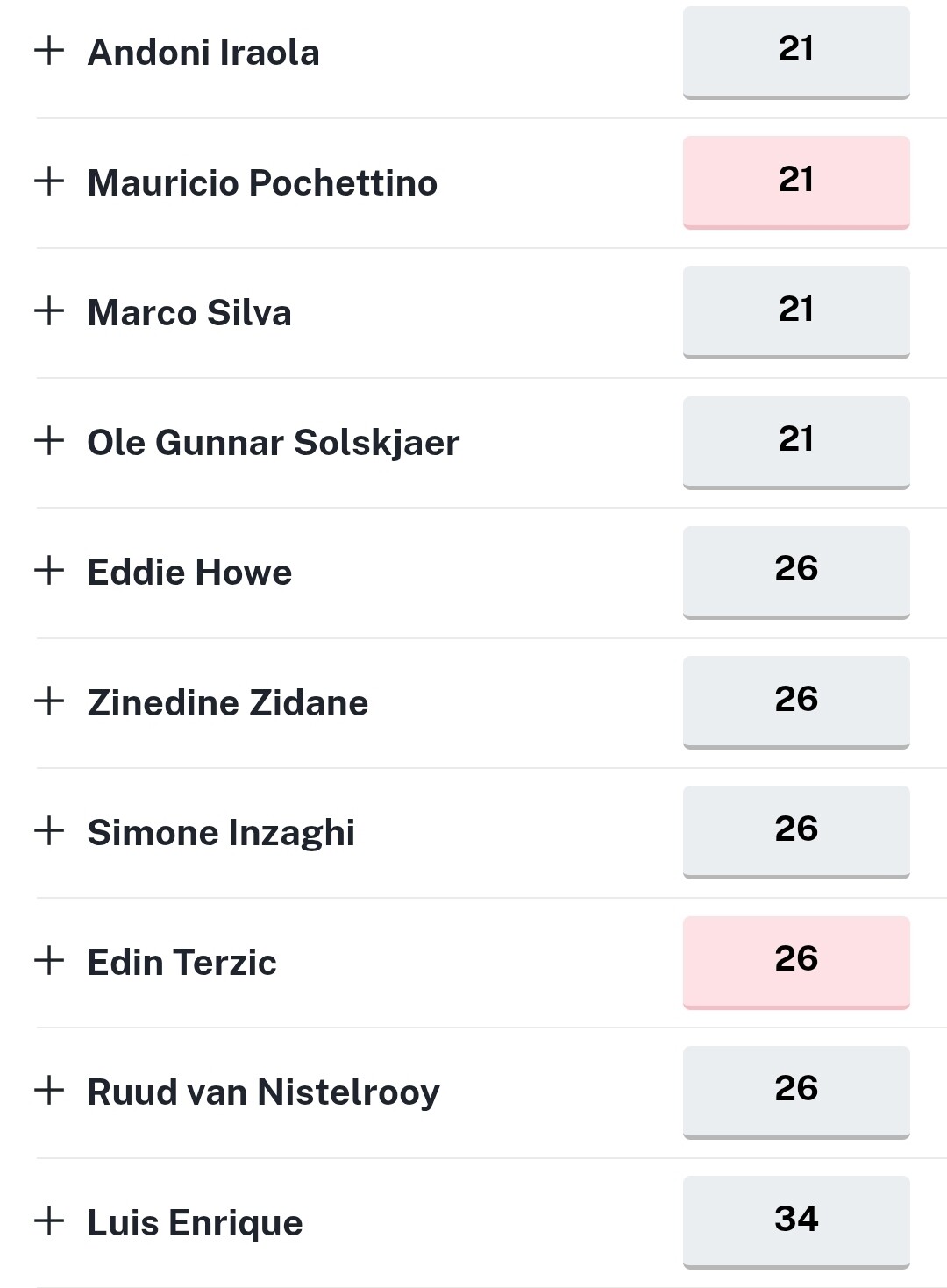This screenshot has height=1288, width=947.
Task: Open Luis Enrique details via plus icon
Action: (49, 1221)
